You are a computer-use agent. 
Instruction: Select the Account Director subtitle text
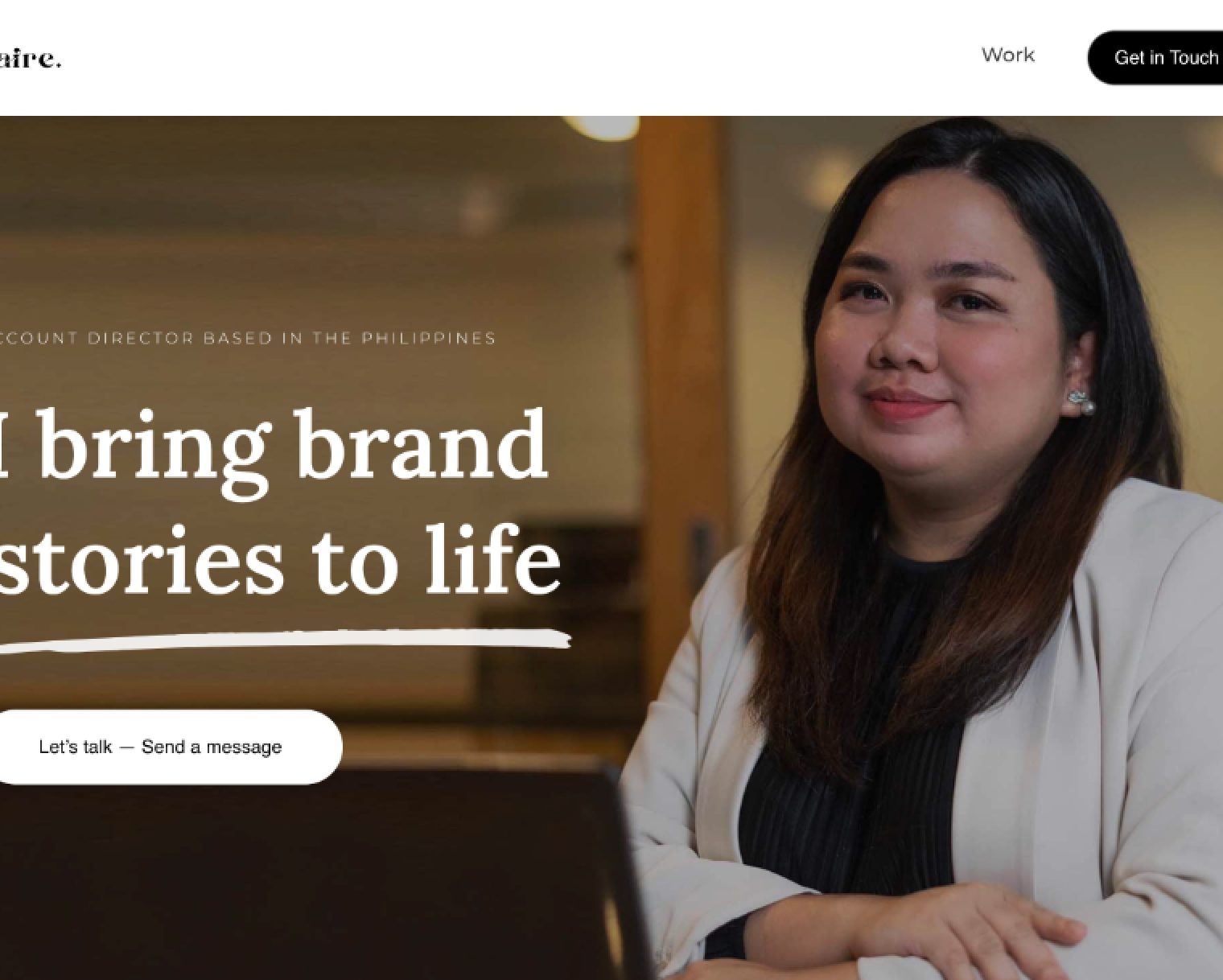point(245,338)
